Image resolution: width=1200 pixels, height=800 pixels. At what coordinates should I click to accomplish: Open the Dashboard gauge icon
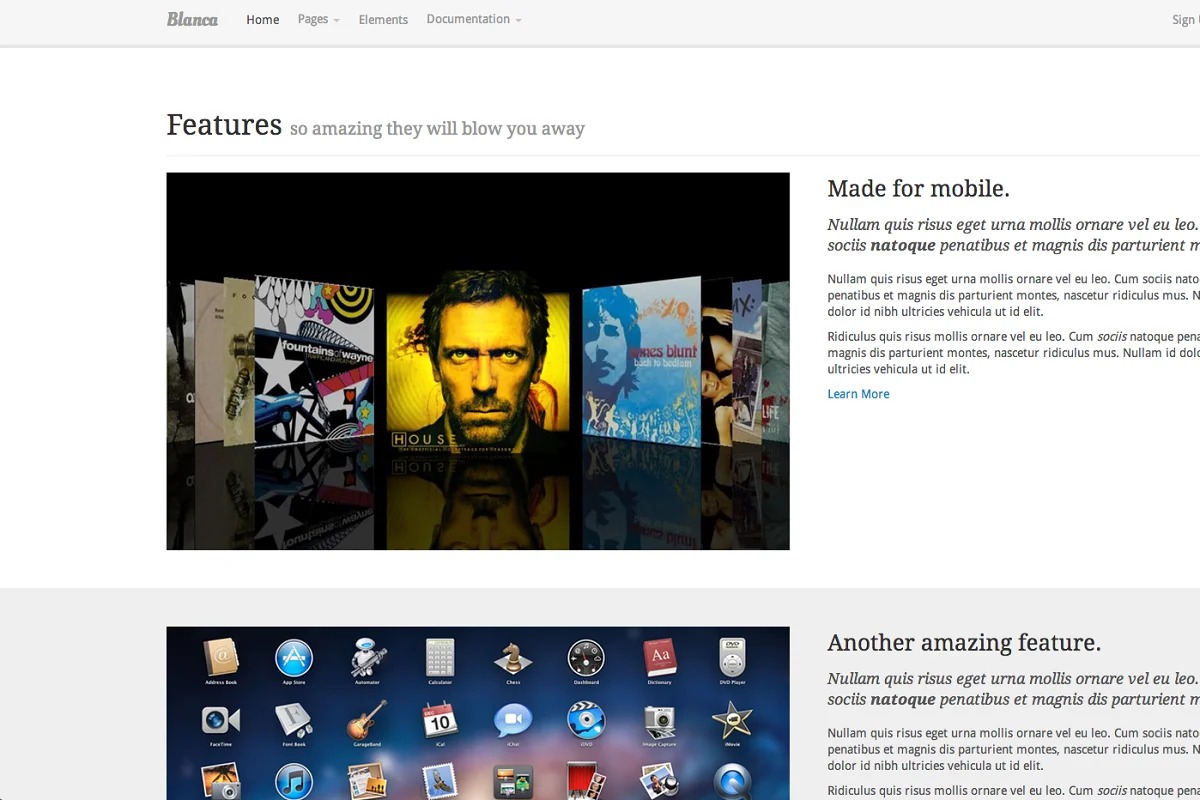(586, 658)
